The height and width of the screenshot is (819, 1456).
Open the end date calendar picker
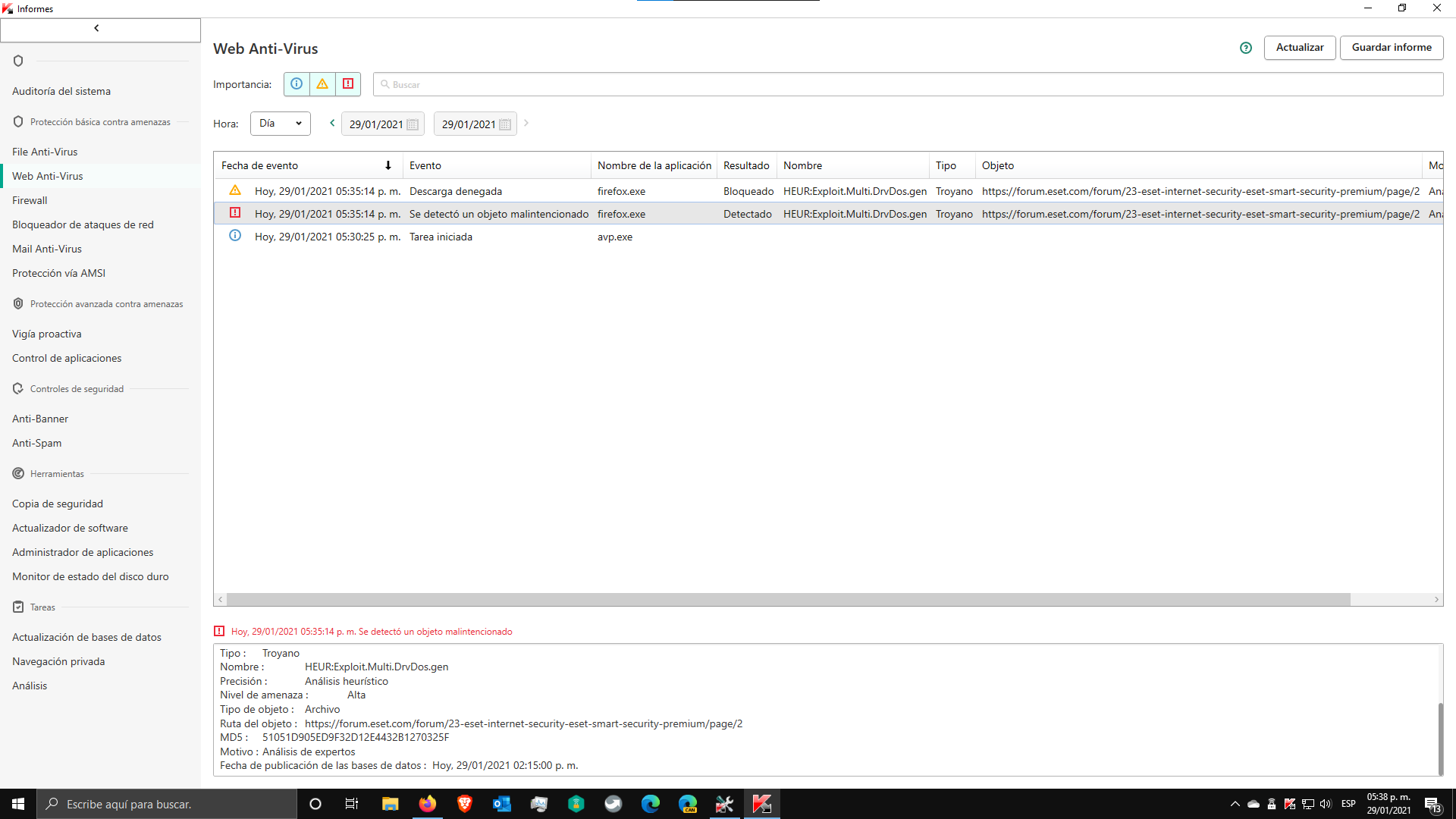(x=505, y=124)
